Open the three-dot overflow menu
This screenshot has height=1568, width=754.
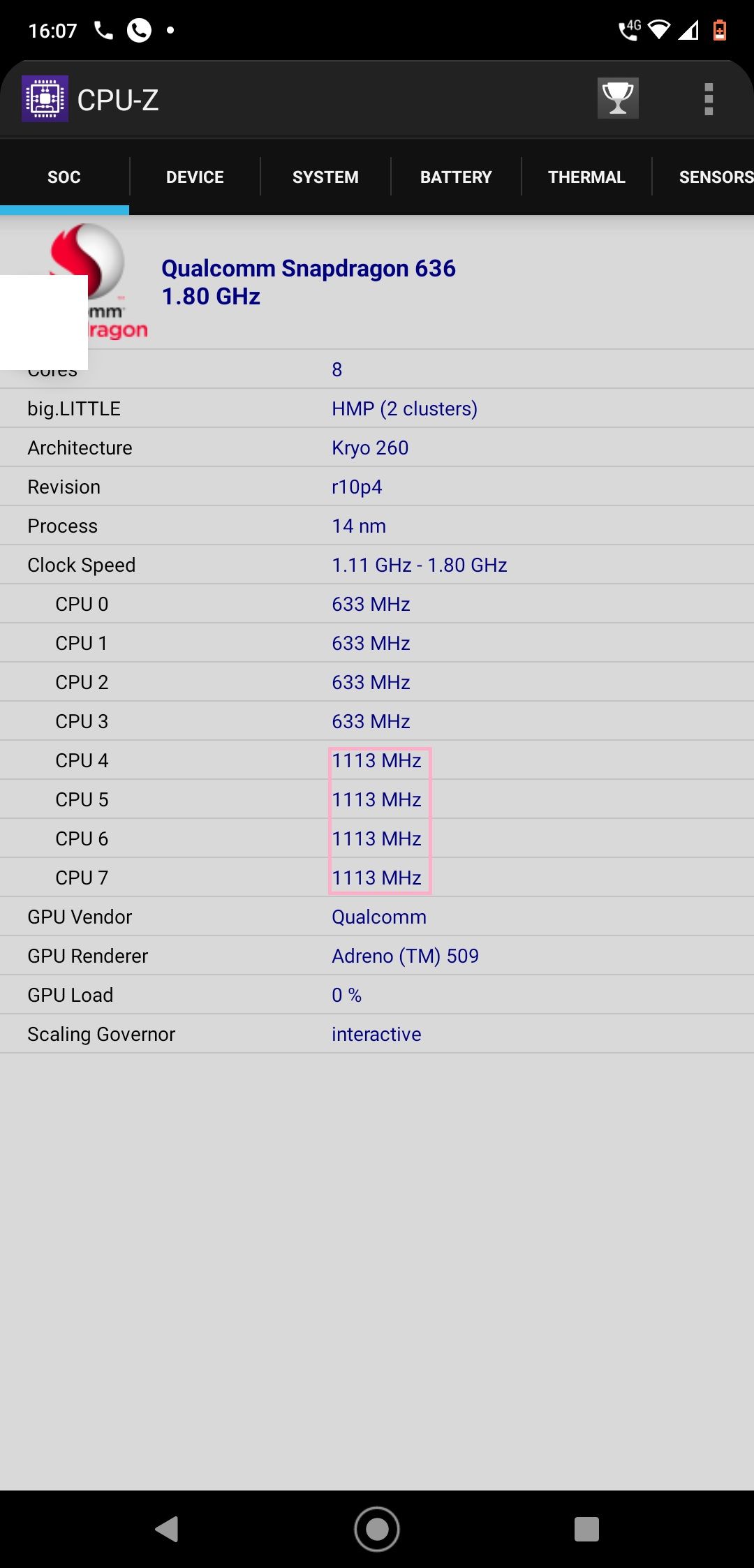709,99
